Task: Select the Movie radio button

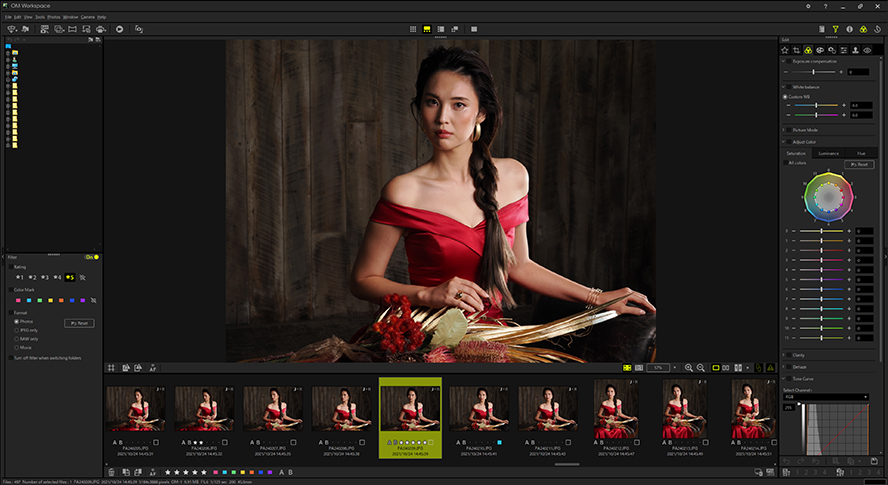Action: pos(16,347)
